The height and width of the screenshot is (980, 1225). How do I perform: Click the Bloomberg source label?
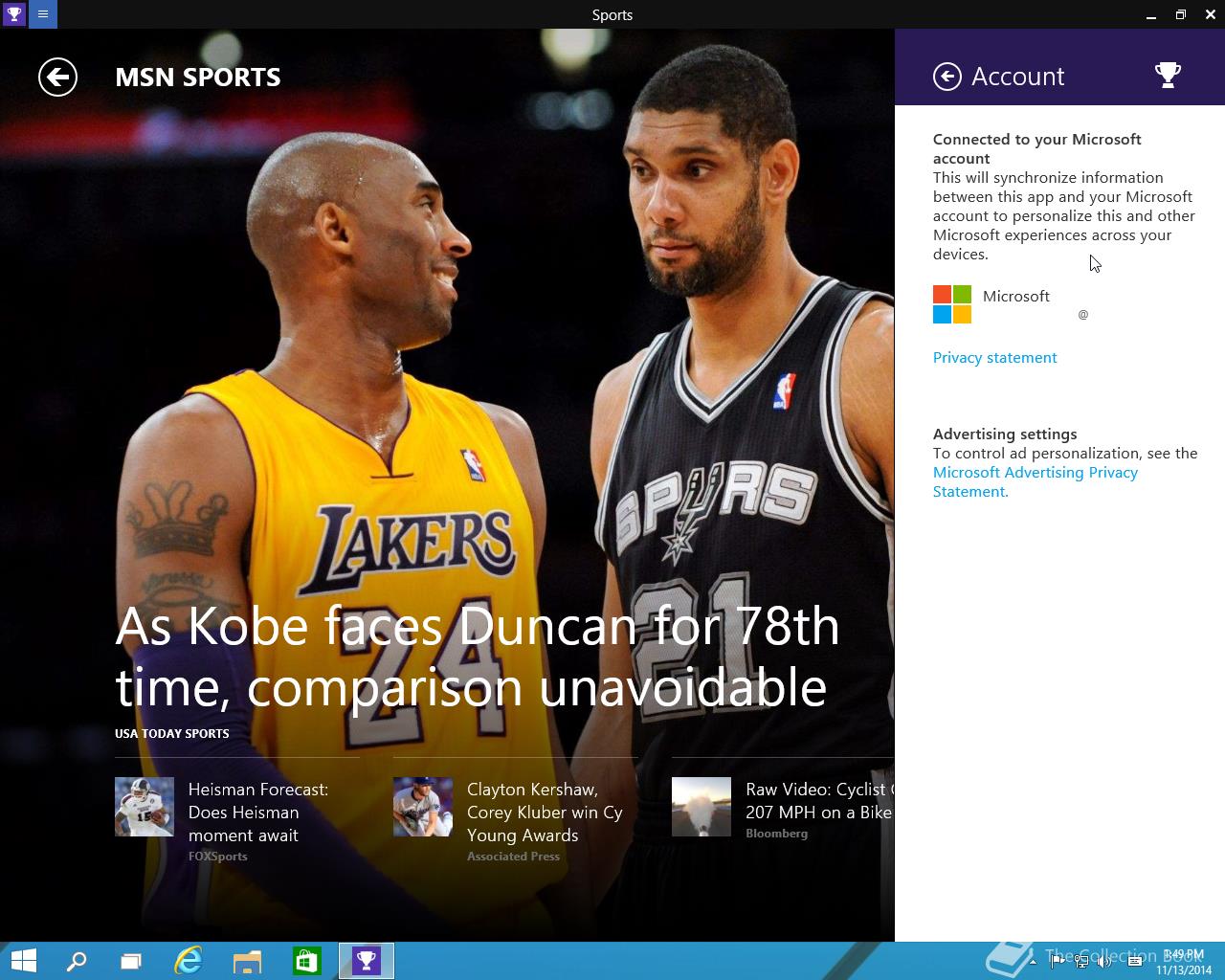click(x=776, y=834)
